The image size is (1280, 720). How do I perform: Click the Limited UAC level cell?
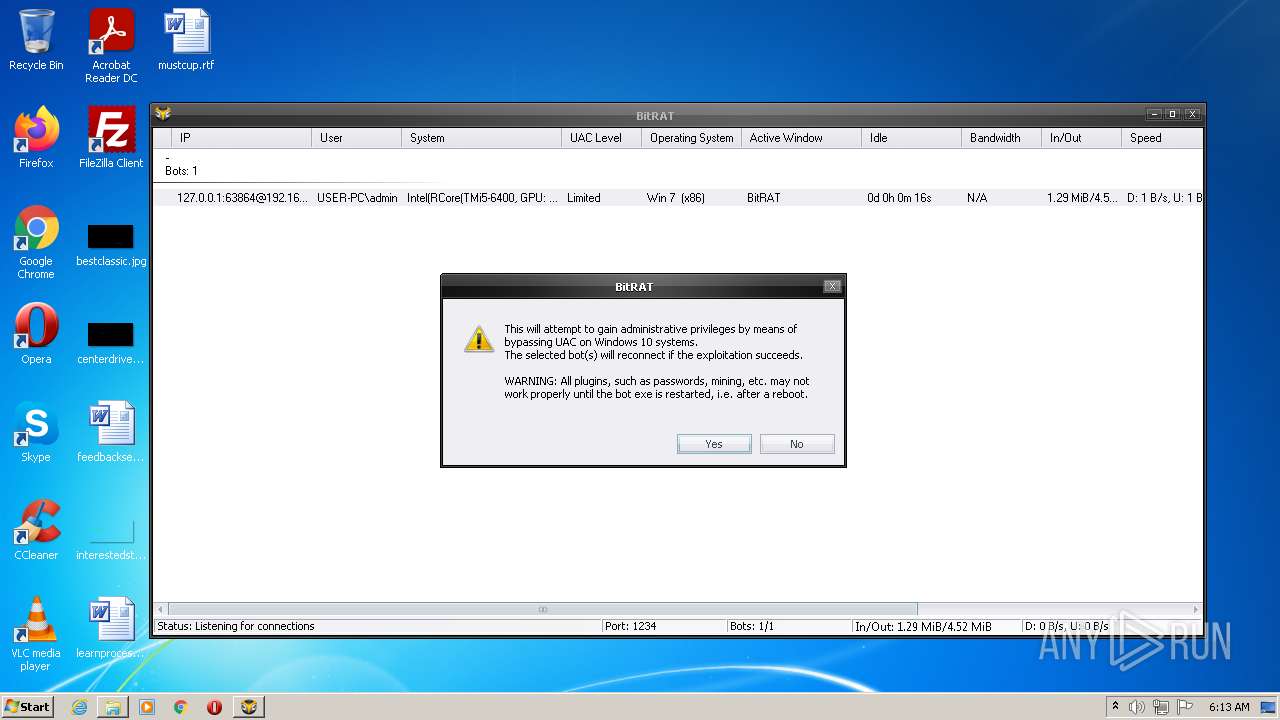click(x=584, y=198)
